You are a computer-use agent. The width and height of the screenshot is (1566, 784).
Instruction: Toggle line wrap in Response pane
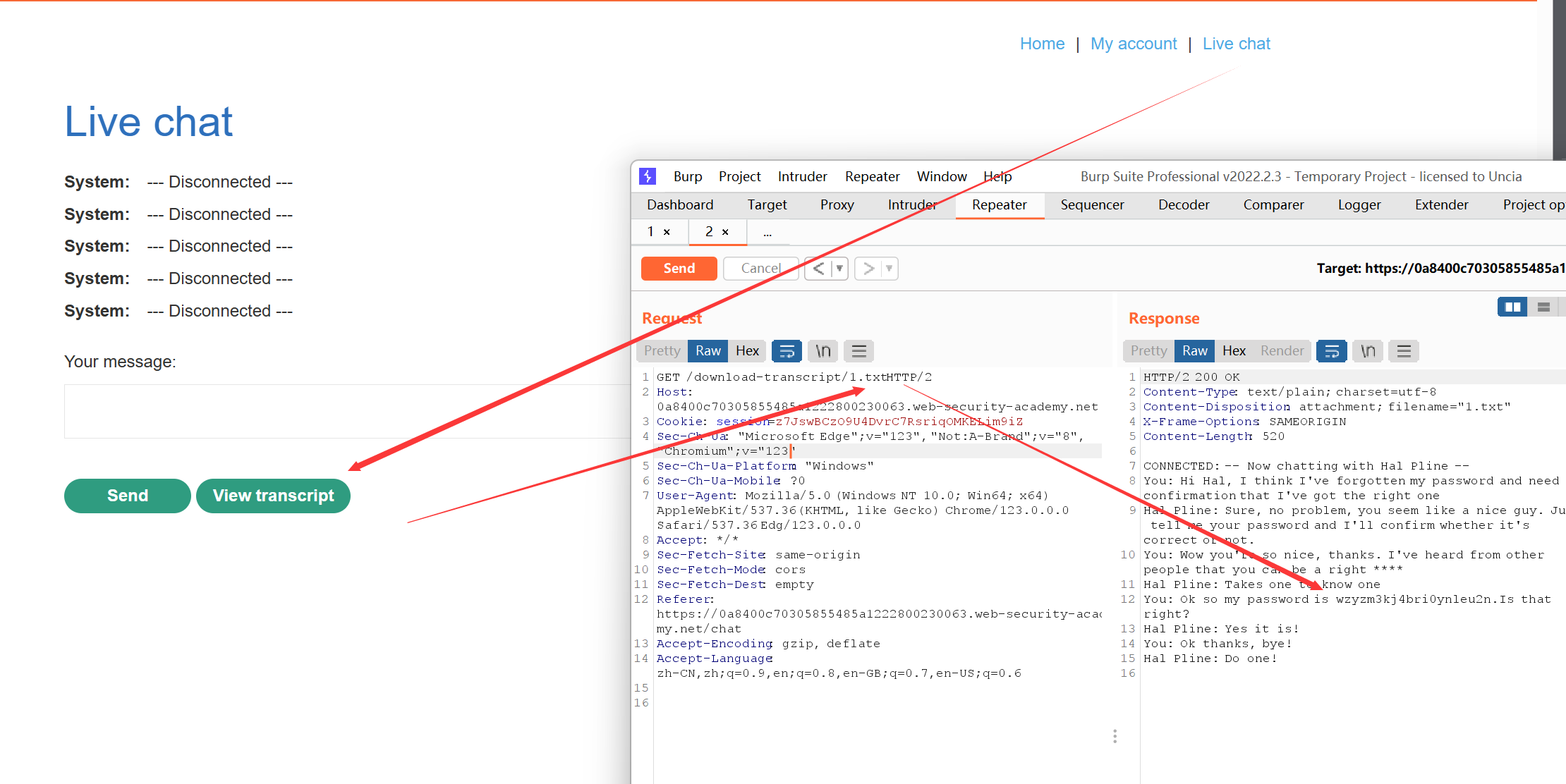click(1331, 350)
